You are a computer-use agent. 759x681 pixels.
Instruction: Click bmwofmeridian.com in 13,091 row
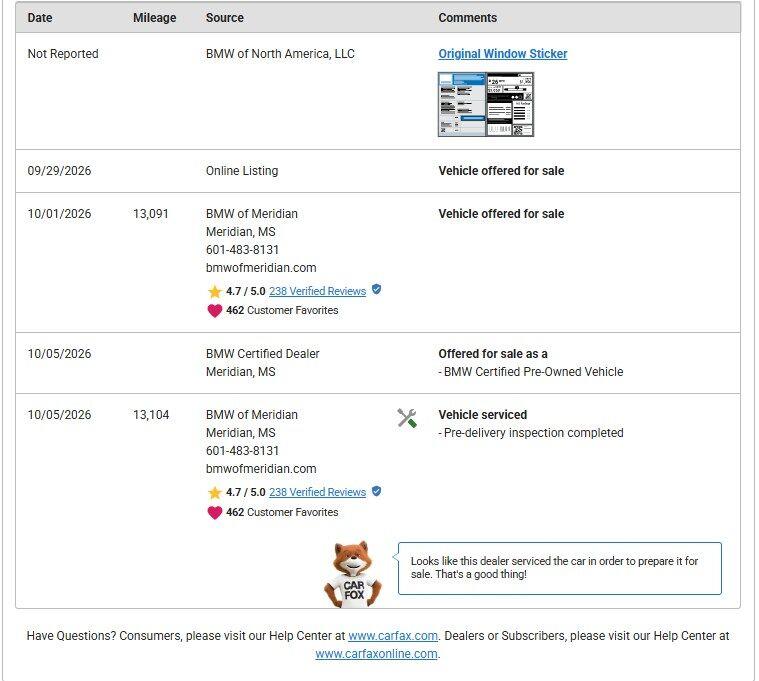pos(261,268)
